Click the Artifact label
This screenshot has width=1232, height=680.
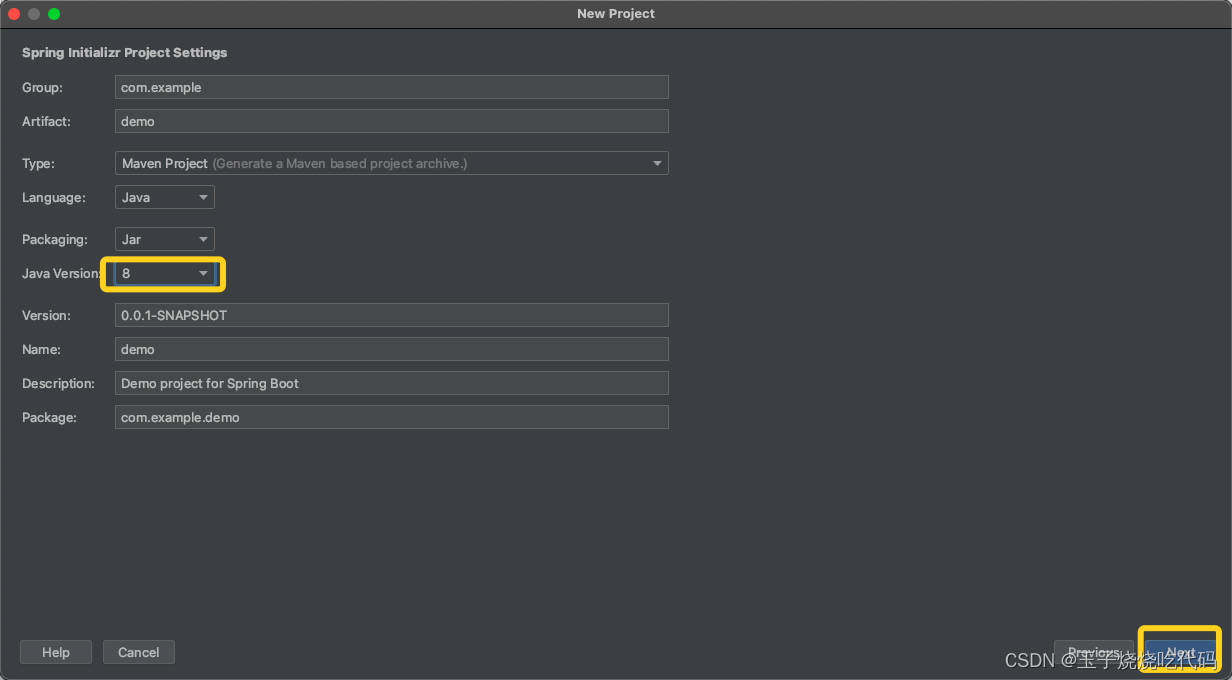click(x=45, y=121)
